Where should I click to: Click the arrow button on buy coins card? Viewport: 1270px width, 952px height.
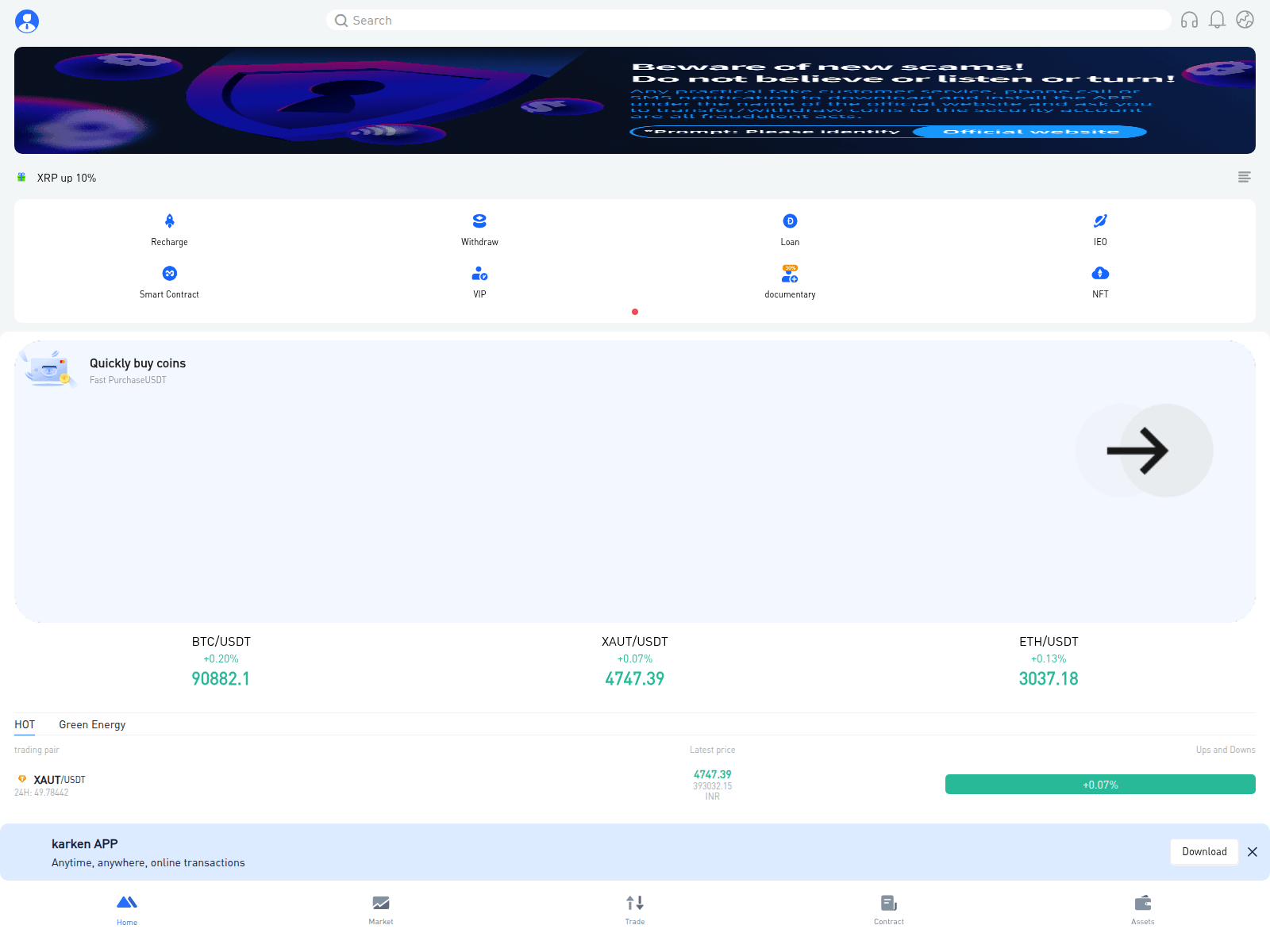(1145, 451)
